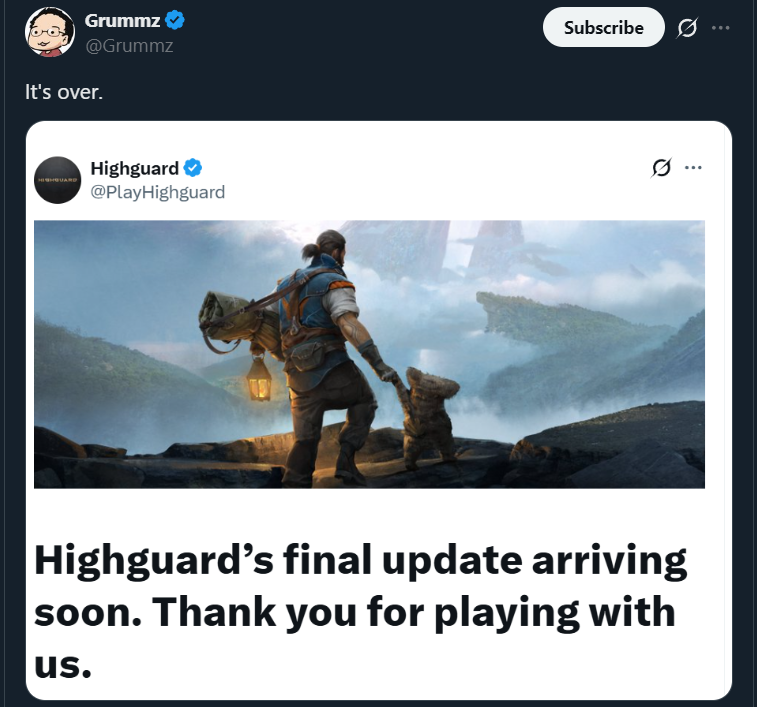Expand more options on Highguard's post
757x707 pixels.
(693, 168)
